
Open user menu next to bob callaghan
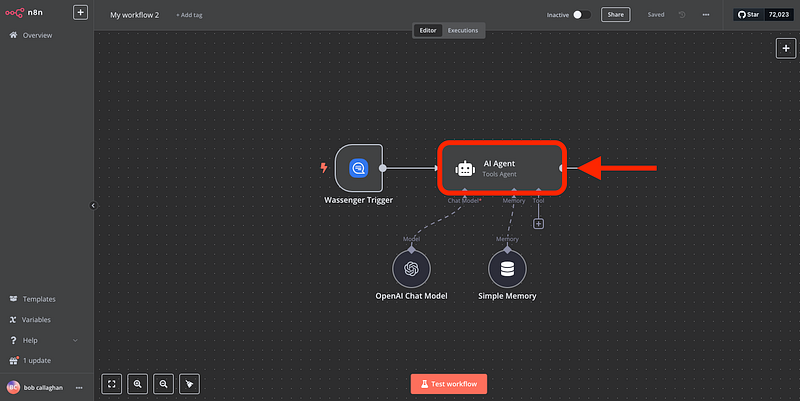(79, 387)
